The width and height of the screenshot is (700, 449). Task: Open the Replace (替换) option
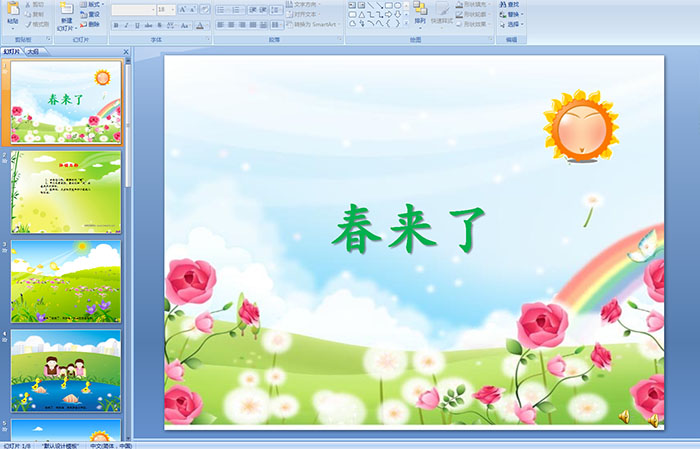[x=512, y=14]
